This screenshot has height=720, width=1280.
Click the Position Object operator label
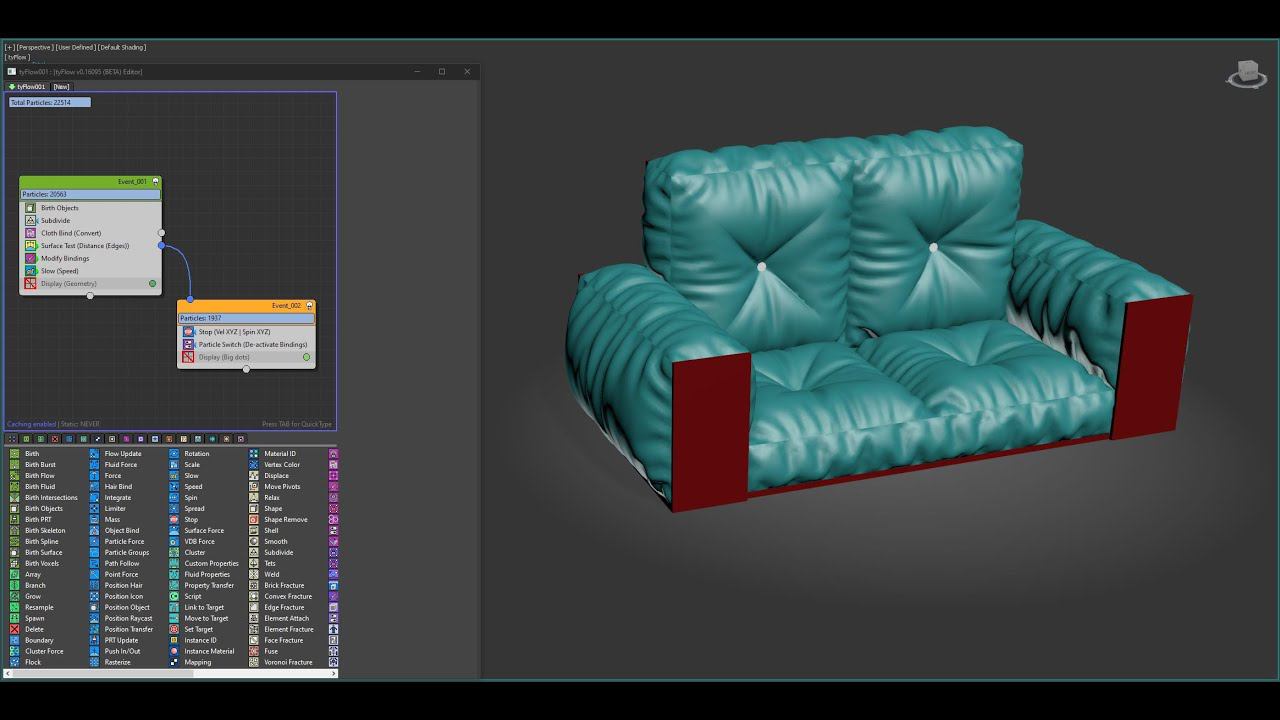point(127,608)
